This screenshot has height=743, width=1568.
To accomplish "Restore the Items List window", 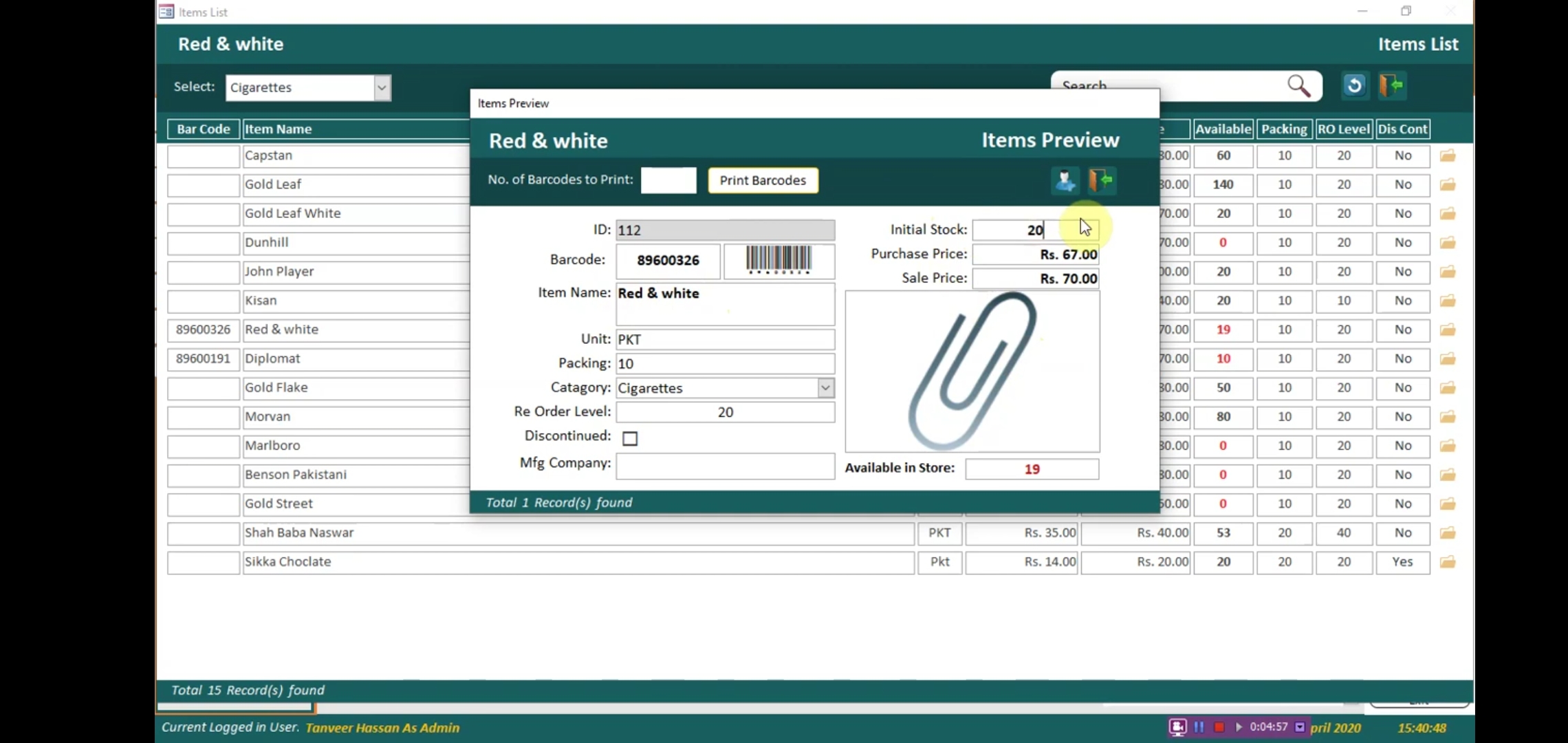I will point(1406,11).
